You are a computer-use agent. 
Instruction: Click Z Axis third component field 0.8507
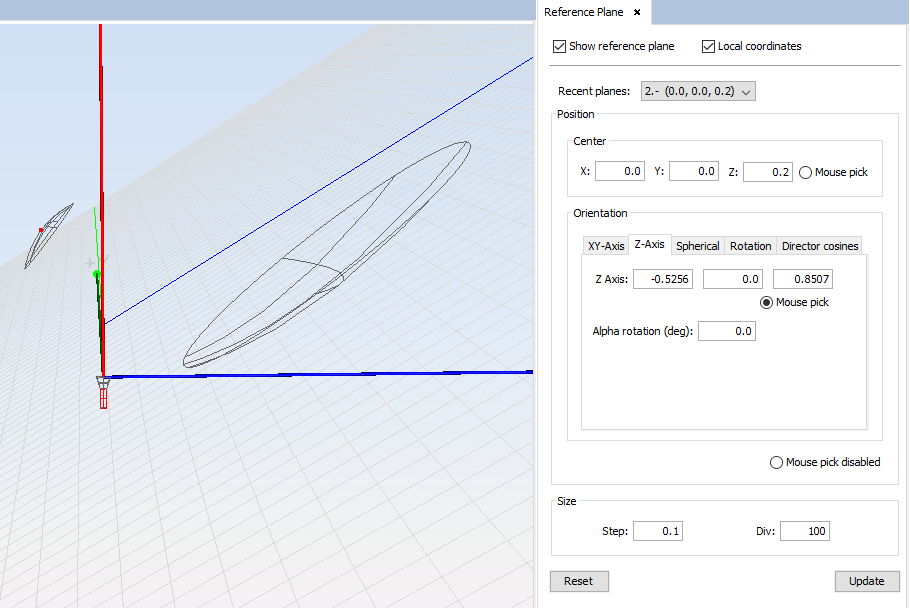803,279
